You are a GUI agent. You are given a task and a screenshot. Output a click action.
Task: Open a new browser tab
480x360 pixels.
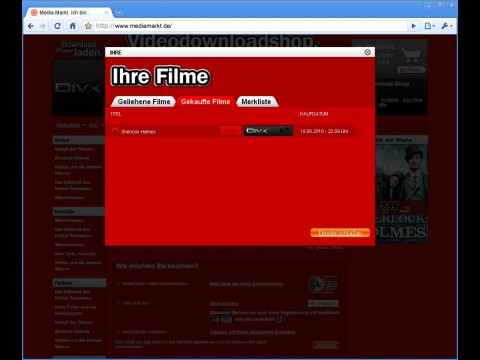click(x=119, y=13)
